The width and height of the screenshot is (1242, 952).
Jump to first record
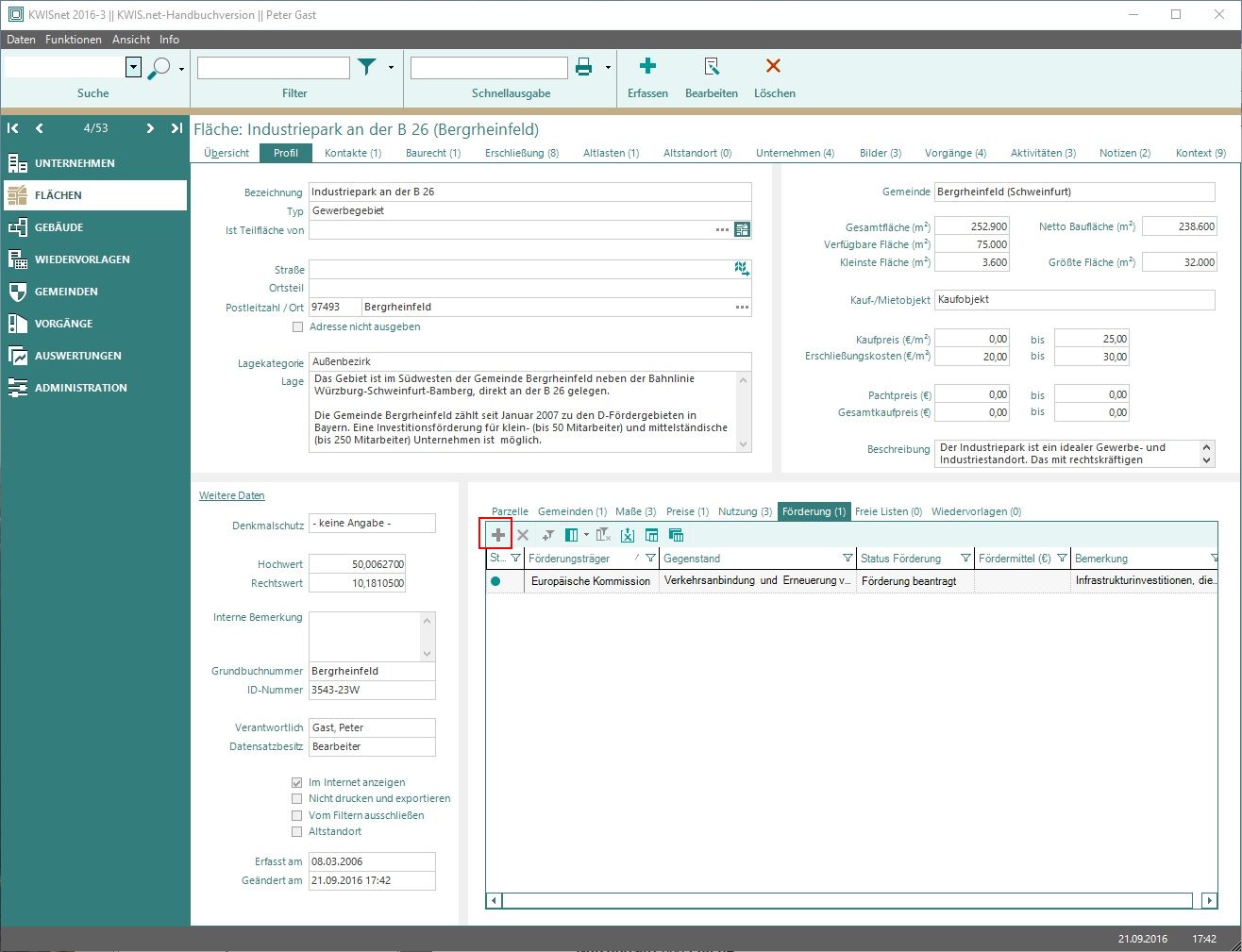[13, 128]
